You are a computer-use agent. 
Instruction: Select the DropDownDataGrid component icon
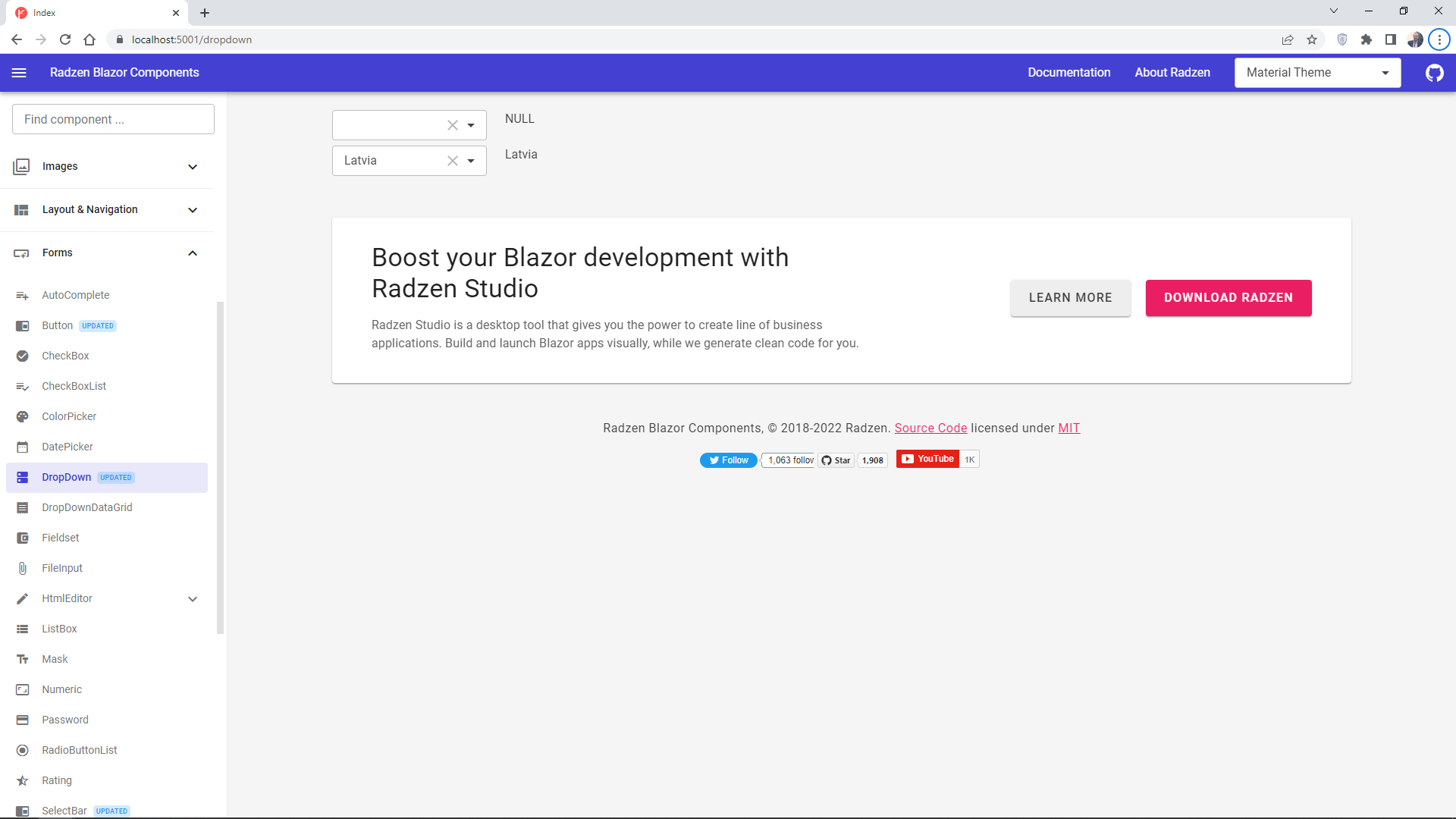pyautogui.click(x=22, y=507)
